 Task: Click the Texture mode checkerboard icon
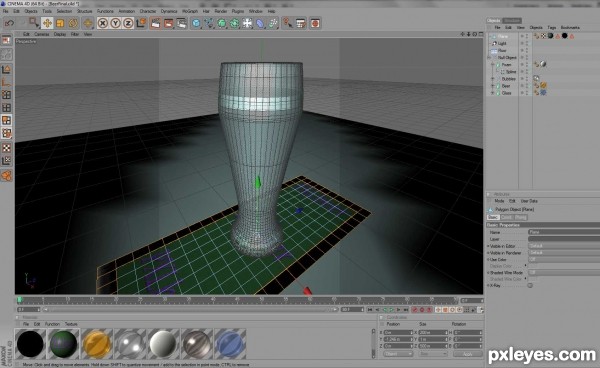[x=7, y=148]
